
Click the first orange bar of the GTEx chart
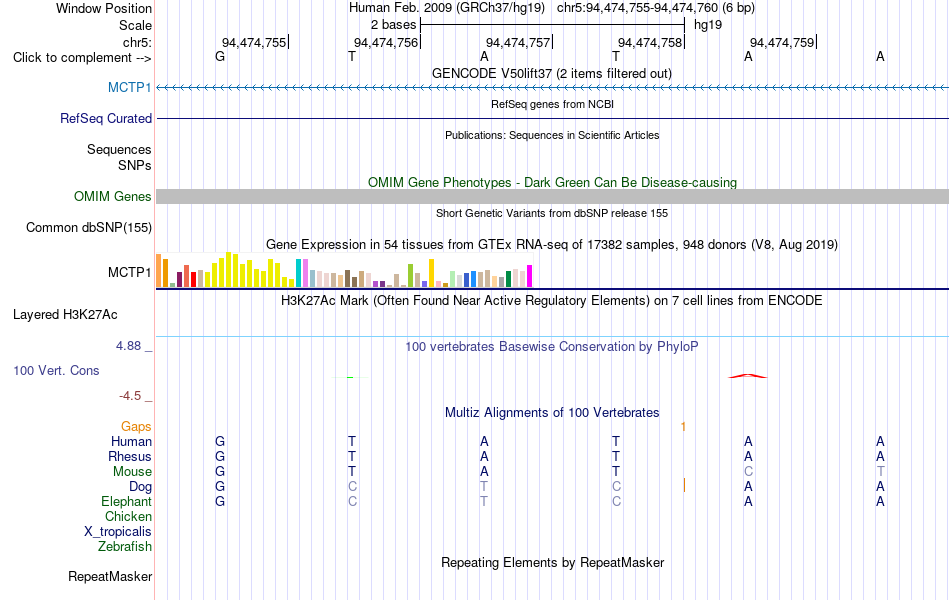coord(159,270)
